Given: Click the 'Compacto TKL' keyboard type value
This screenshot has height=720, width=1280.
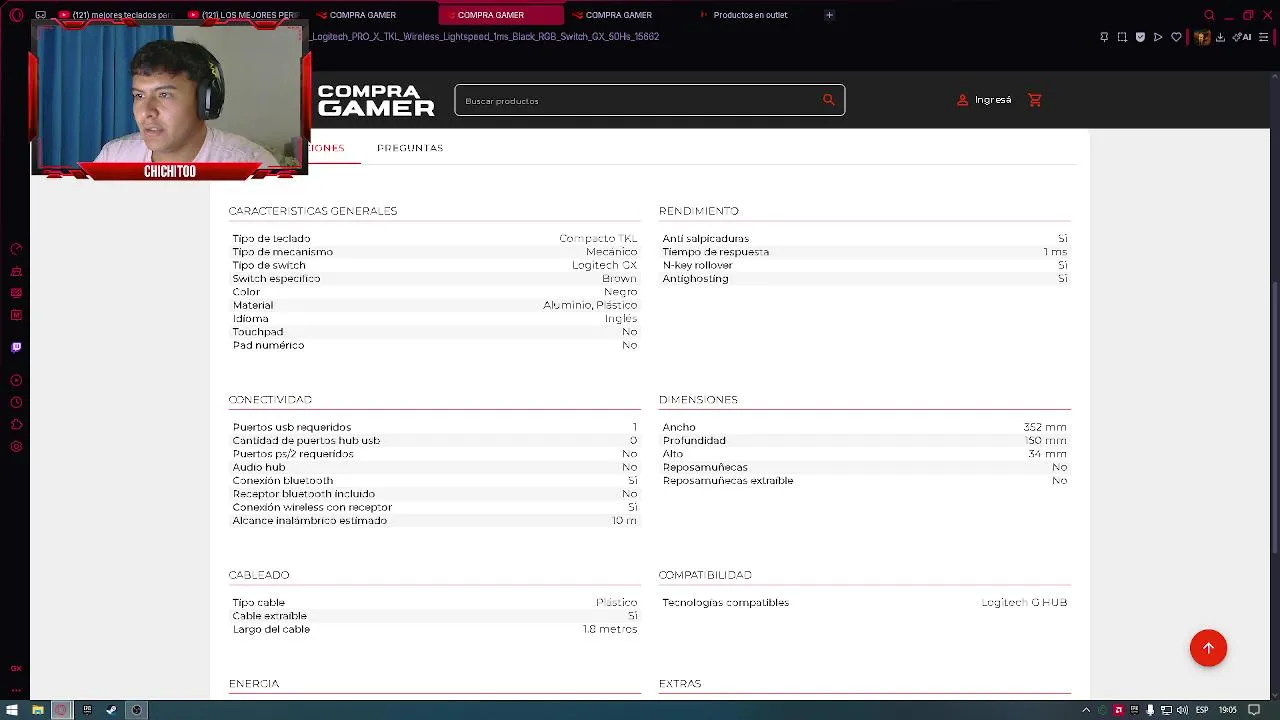Looking at the screenshot, I should click(598, 239).
